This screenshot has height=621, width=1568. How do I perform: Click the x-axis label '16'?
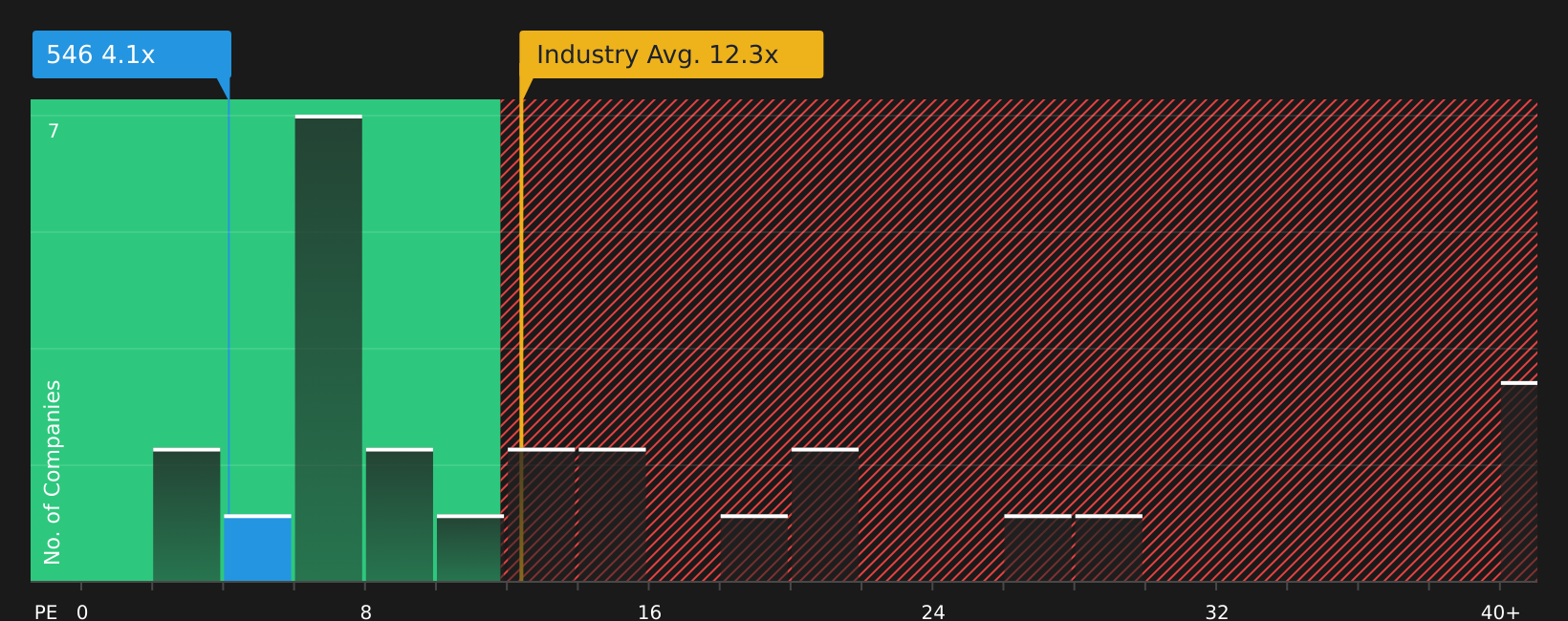click(x=649, y=612)
